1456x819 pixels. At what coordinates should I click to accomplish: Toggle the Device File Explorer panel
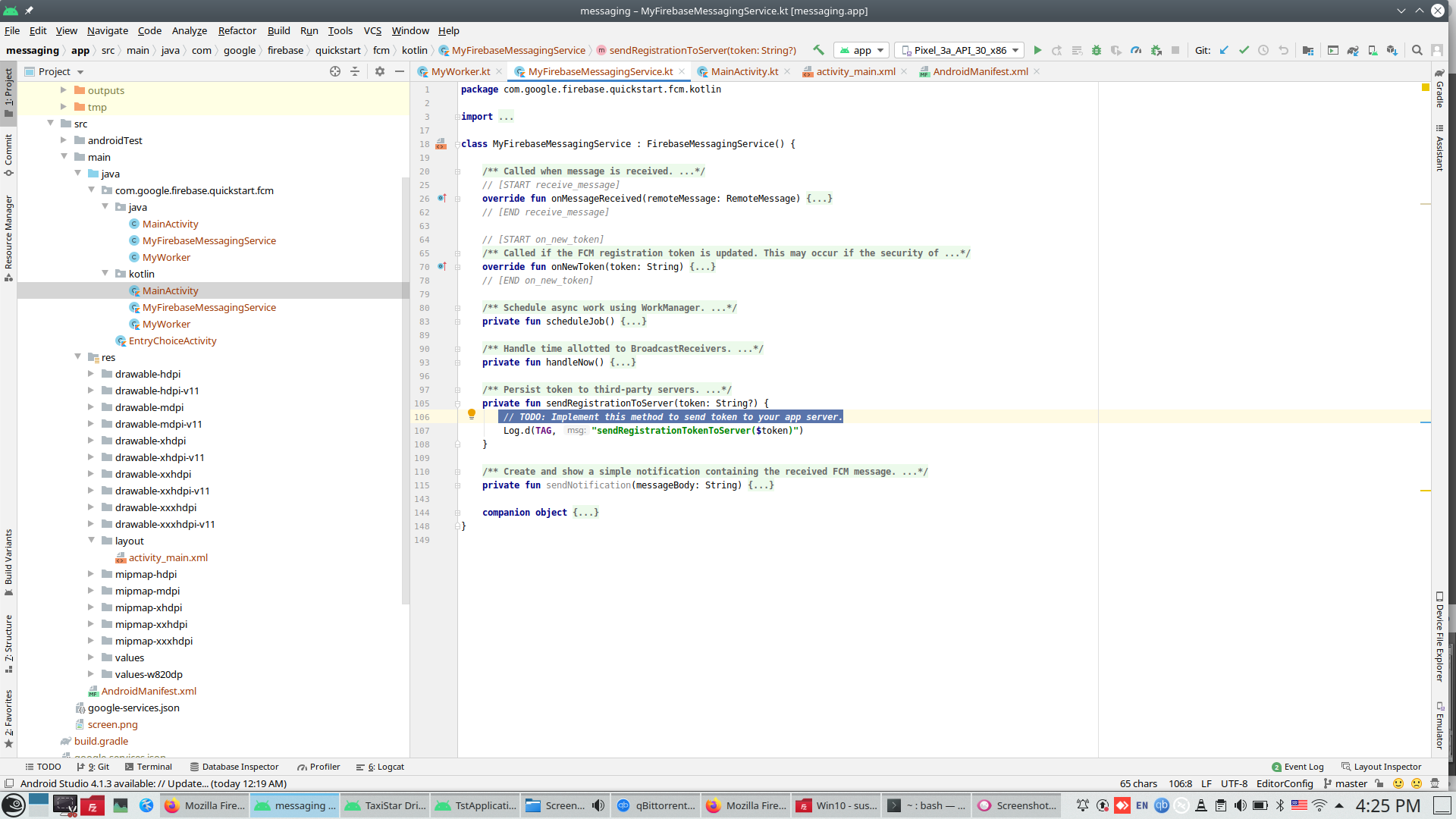(1439, 637)
